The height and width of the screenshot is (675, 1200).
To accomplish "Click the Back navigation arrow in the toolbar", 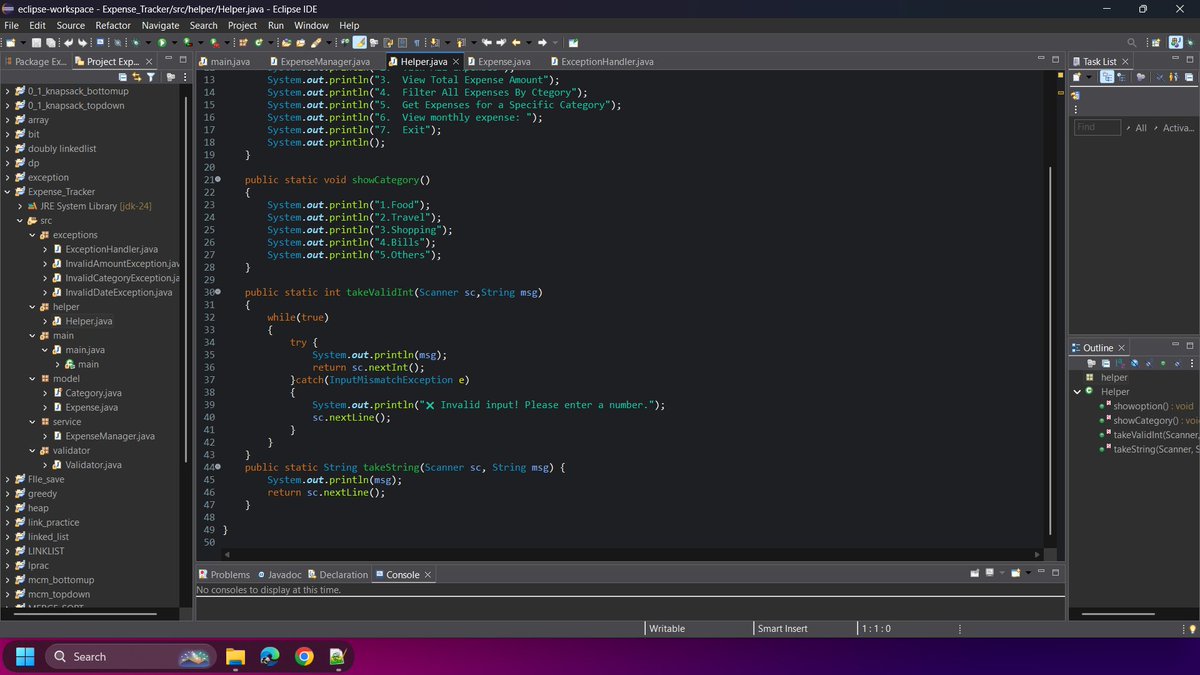I will [516, 42].
